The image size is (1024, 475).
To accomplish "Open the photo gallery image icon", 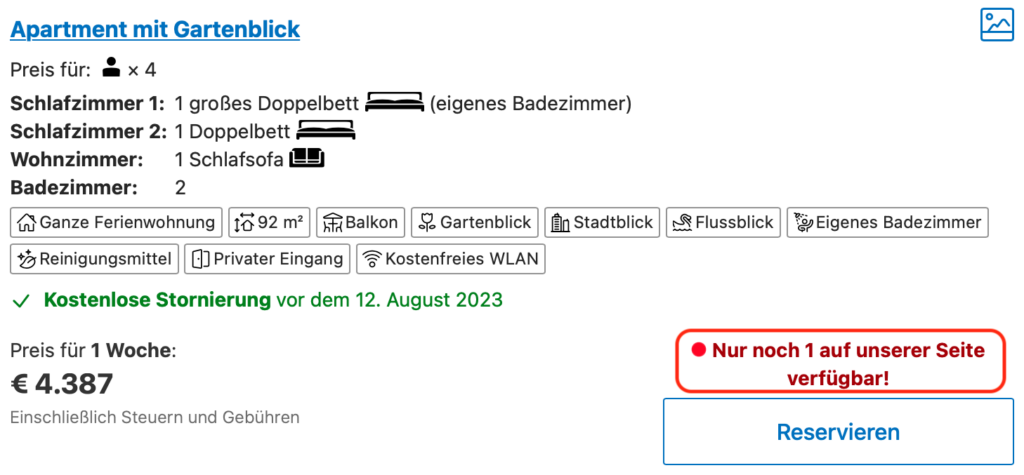I will 997,25.
